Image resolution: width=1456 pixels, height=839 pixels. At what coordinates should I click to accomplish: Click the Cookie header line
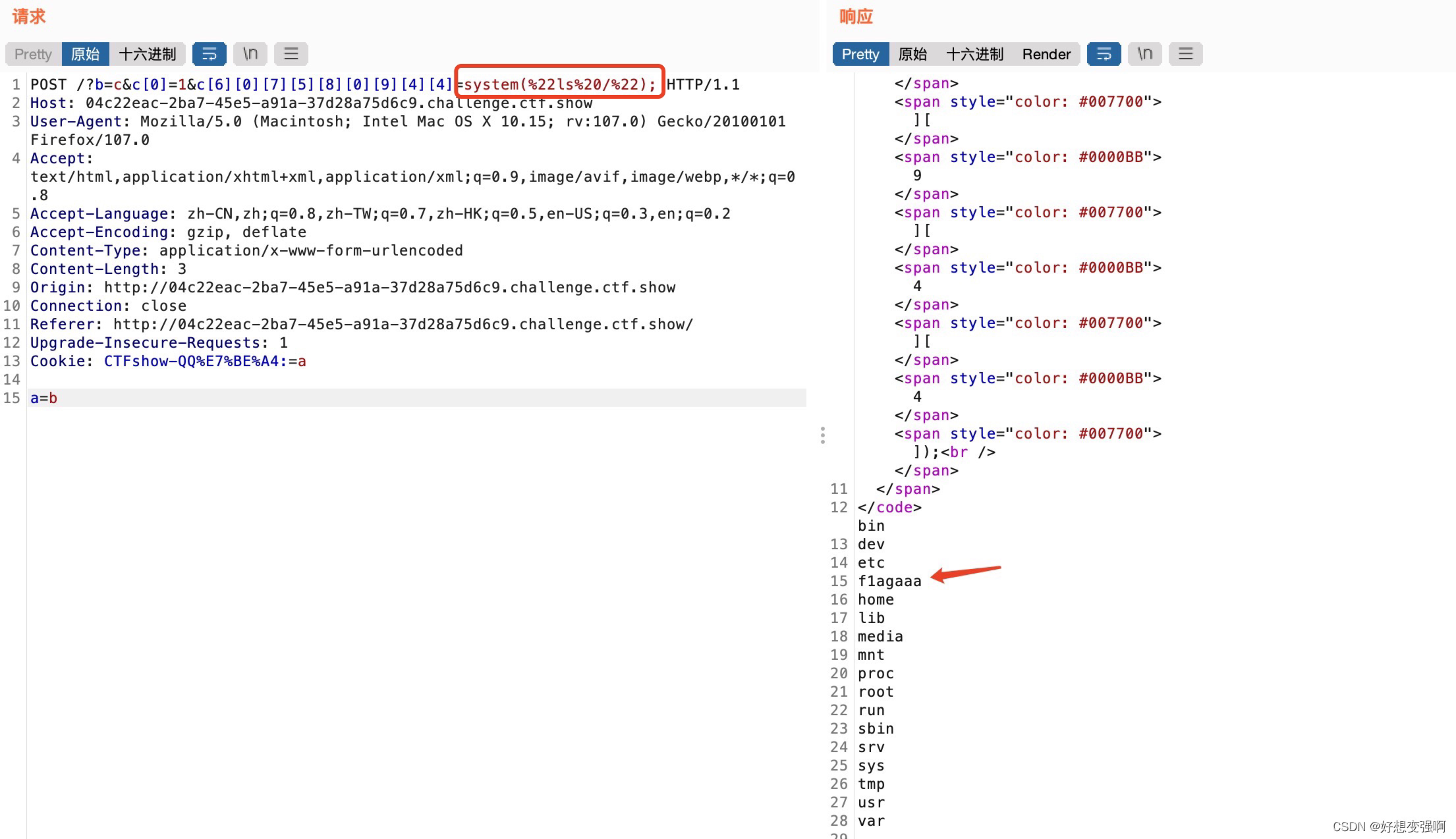point(168,361)
